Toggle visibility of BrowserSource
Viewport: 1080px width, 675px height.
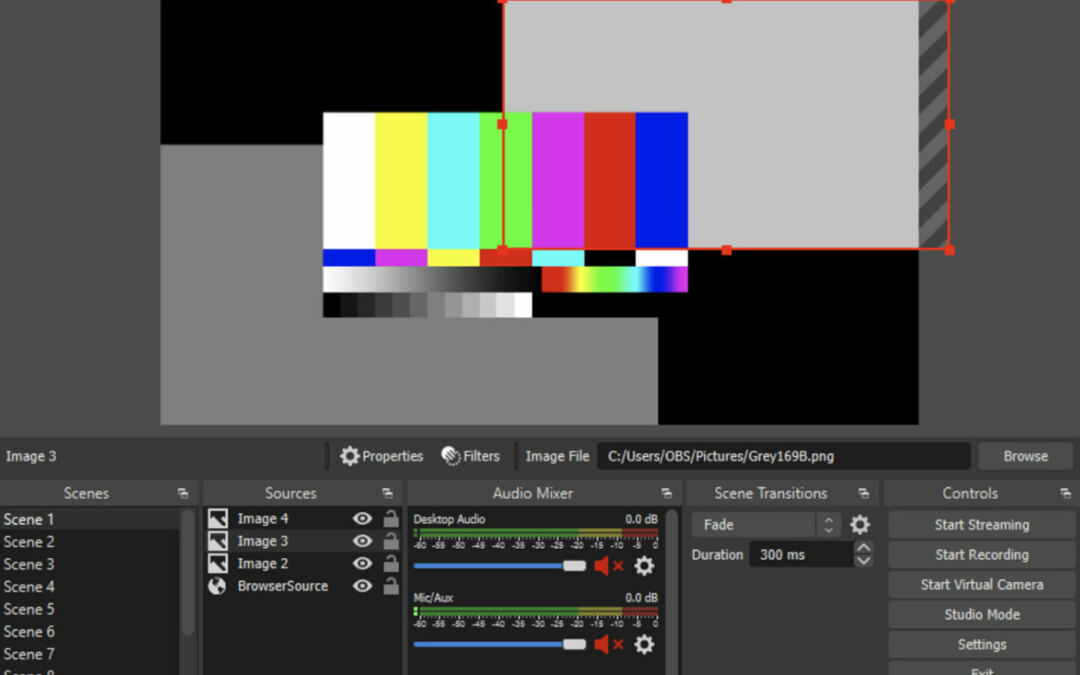point(362,586)
